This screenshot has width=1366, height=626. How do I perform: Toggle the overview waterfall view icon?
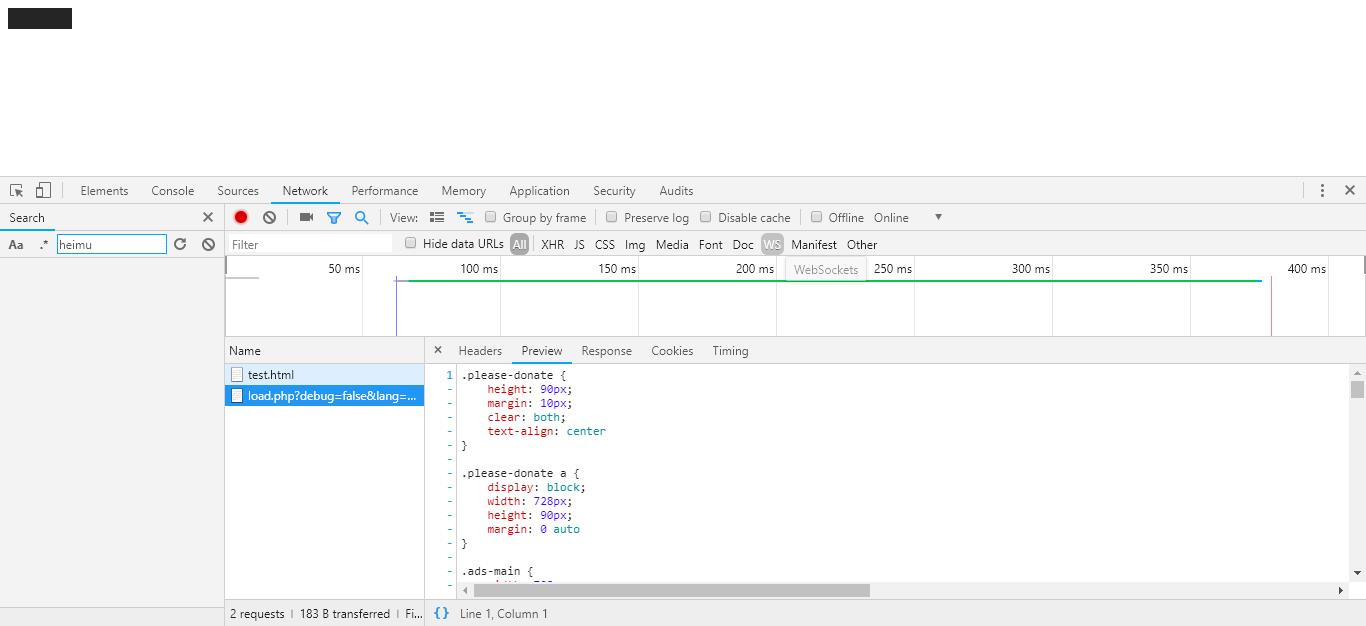coord(465,217)
